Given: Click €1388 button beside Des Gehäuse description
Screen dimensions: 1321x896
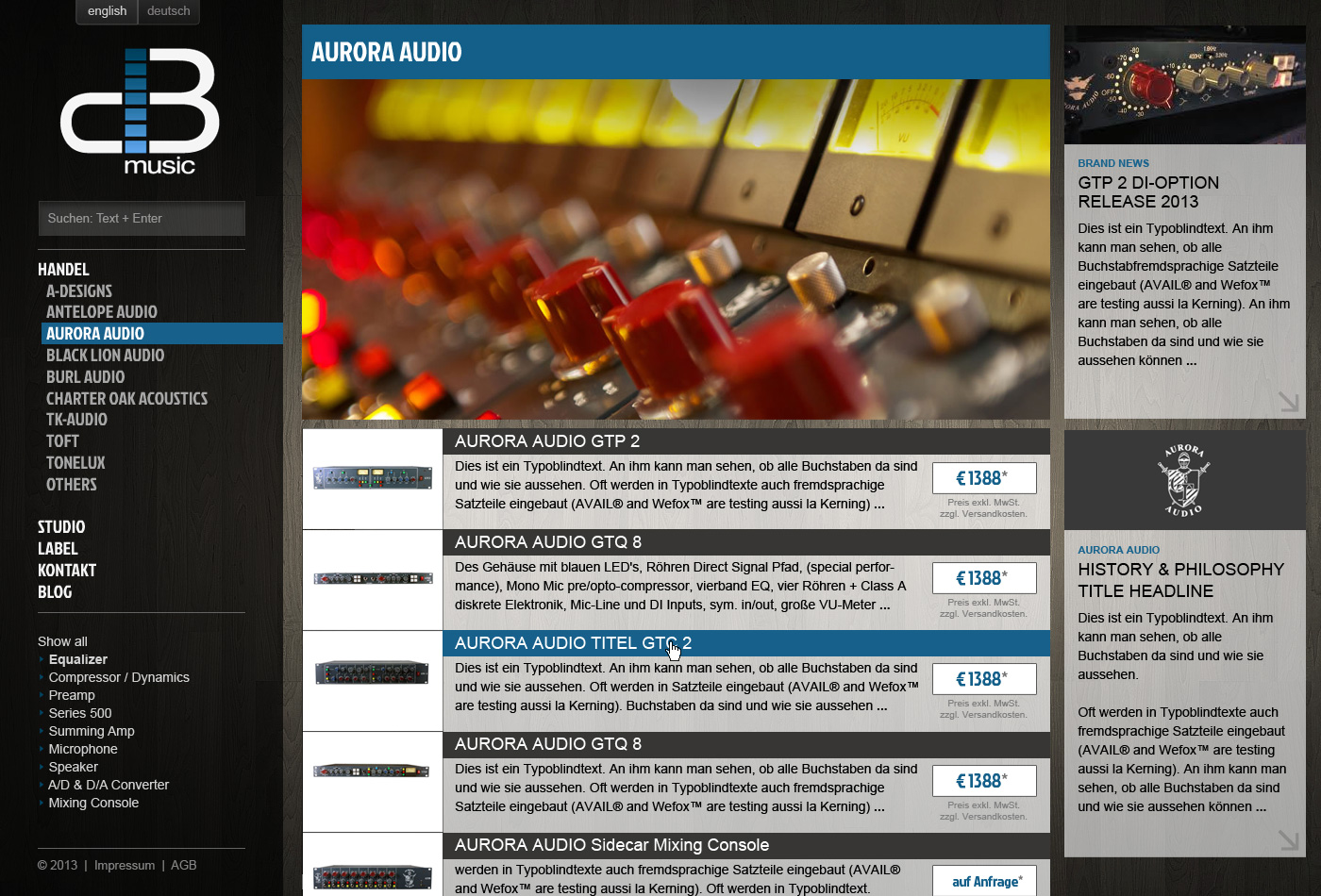Looking at the screenshot, I should click(984, 578).
